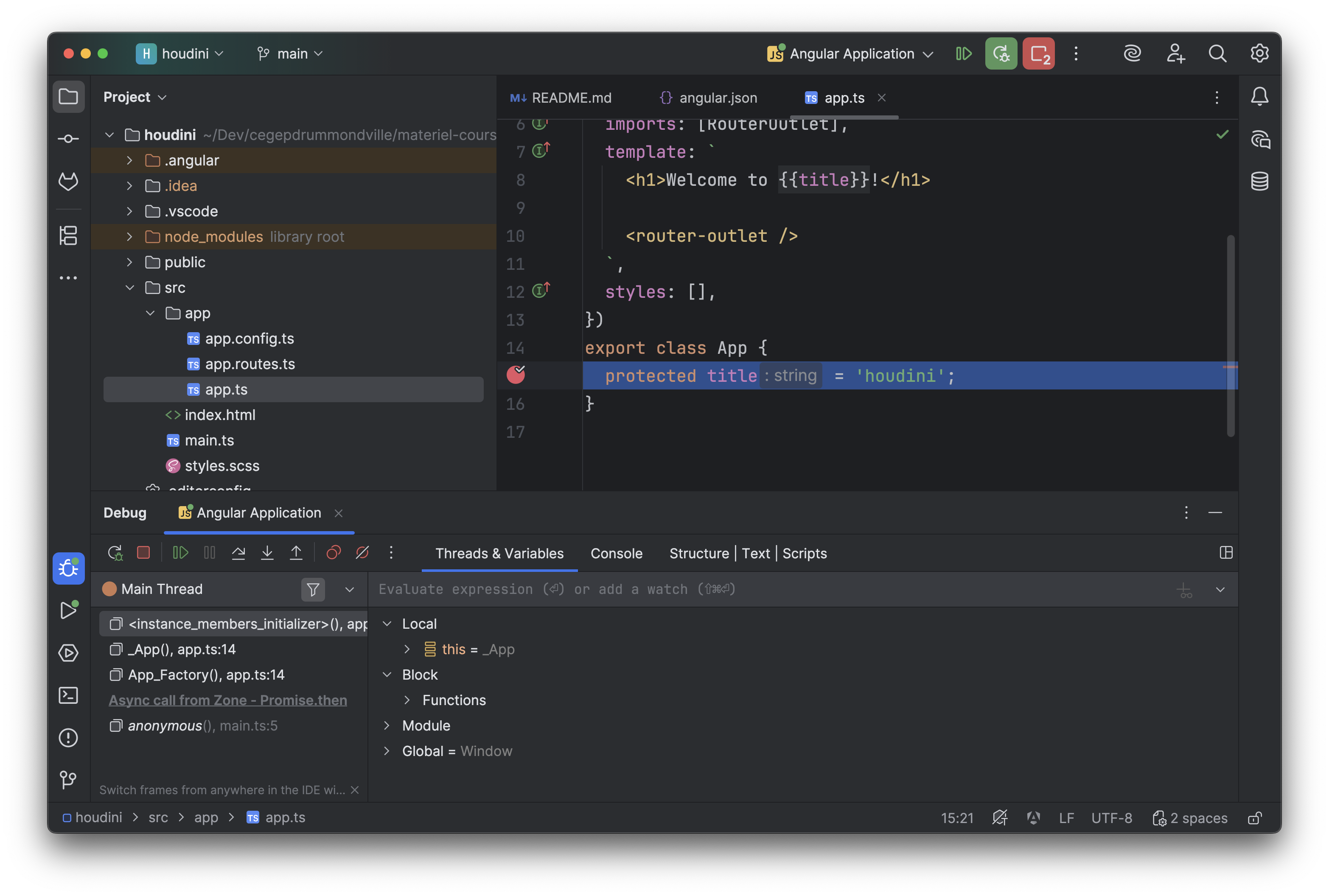This screenshot has height=896, width=1329.
Task: Toggle read-only lock icon in status bar
Action: click(x=1255, y=818)
